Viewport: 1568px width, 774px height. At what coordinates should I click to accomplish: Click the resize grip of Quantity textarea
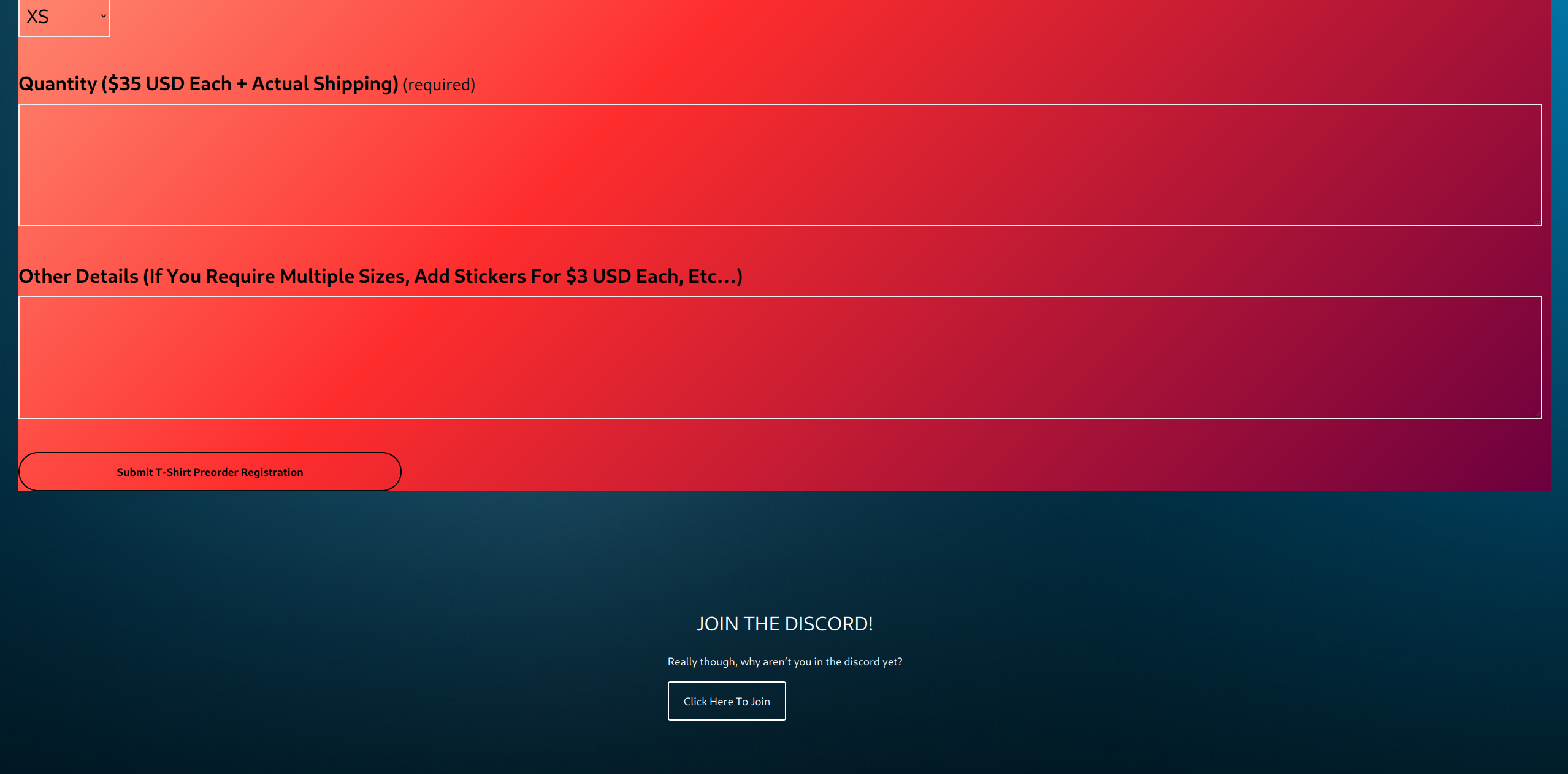pos(1538,222)
